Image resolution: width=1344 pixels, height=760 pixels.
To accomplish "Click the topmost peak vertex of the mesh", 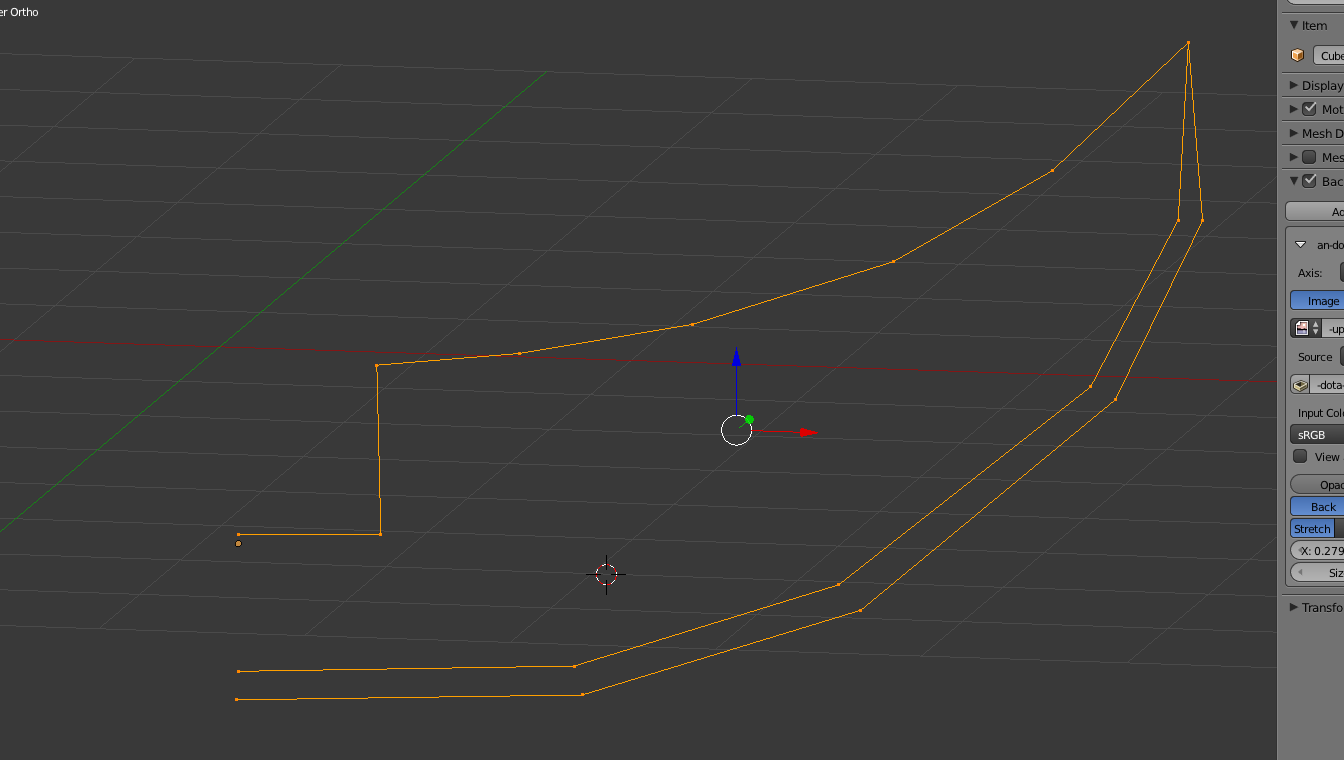I will tap(1188, 43).
